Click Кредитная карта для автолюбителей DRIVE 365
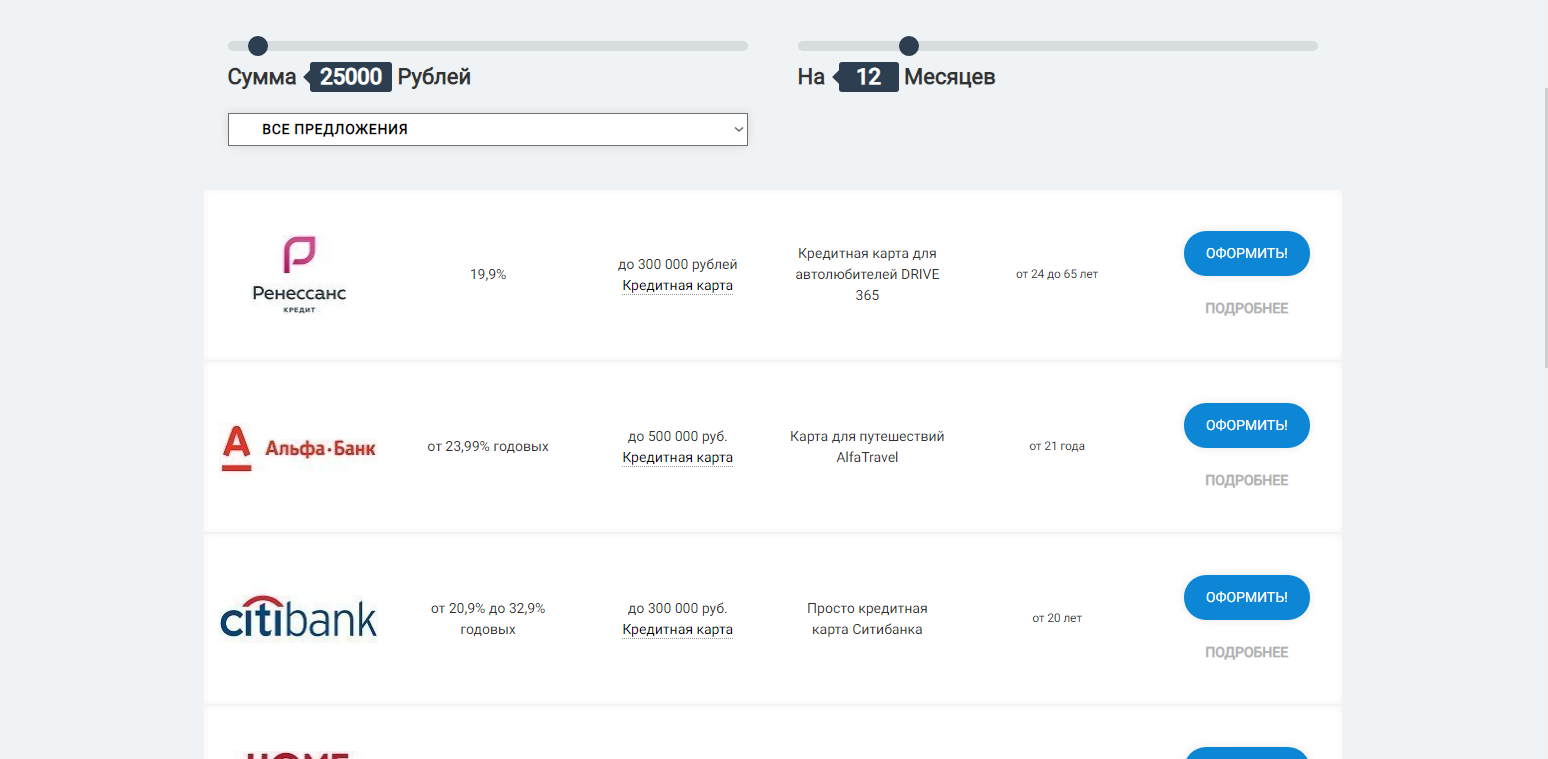Image resolution: width=1548 pixels, height=759 pixels. click(867, 275)
